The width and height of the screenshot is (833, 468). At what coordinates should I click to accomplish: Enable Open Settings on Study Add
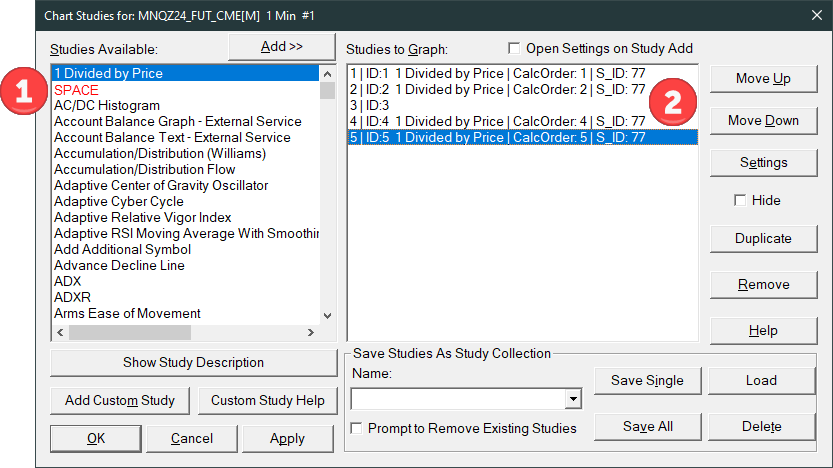tap(515, 48)
